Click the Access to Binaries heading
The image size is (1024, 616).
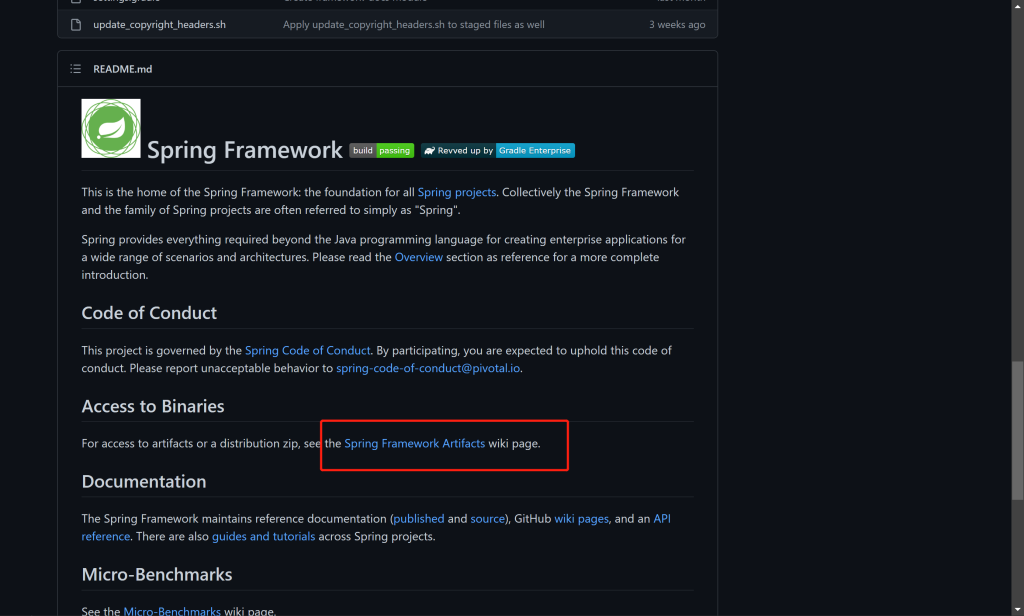point(153,406)
